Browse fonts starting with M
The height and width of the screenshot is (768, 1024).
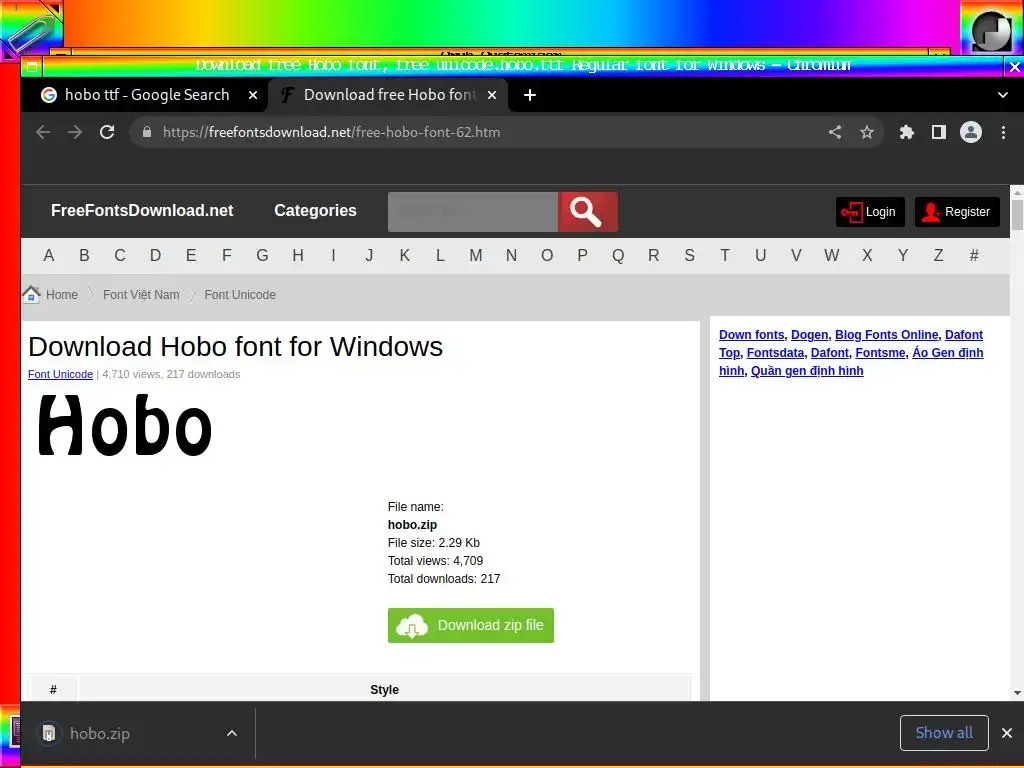point(475,256)
